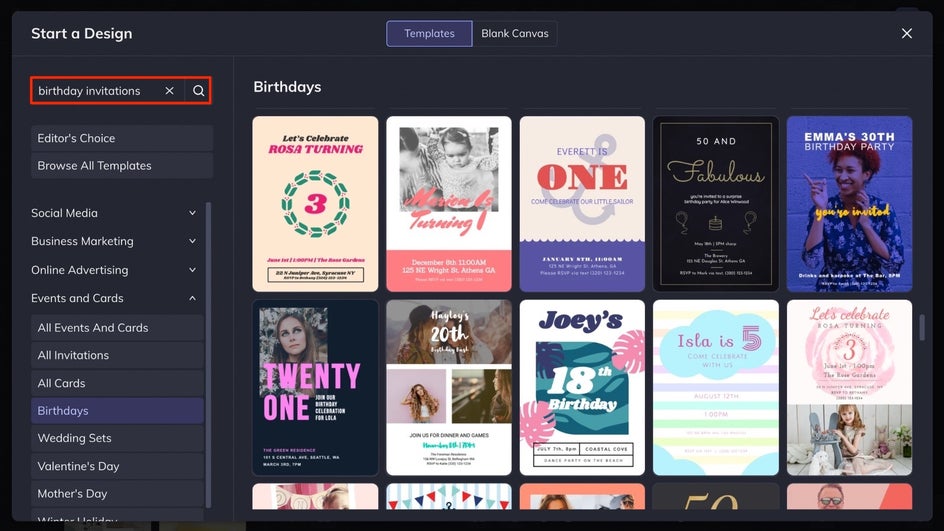Choose the pink watercolor Let's celebrate template
This screenshot has width=944, height=531.
click(x=849, y=388)
